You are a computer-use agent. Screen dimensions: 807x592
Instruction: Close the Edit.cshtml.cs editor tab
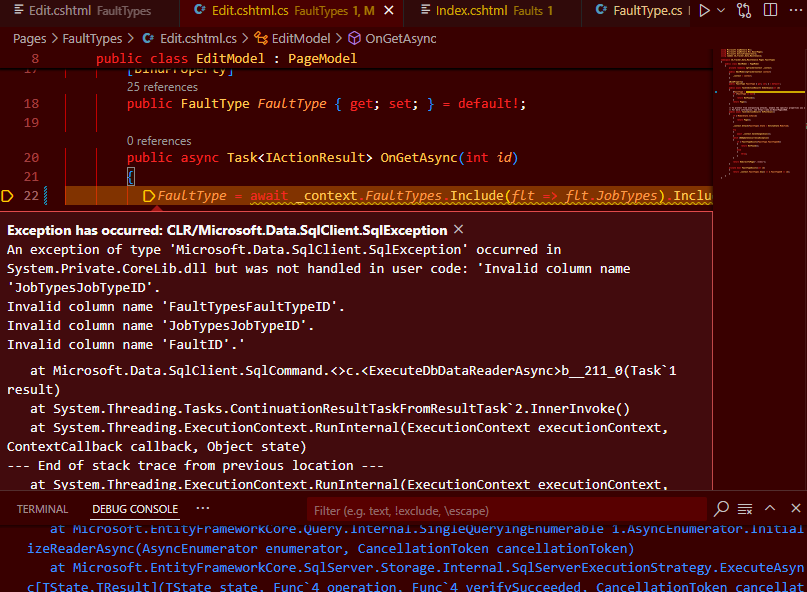coord(389,10)
